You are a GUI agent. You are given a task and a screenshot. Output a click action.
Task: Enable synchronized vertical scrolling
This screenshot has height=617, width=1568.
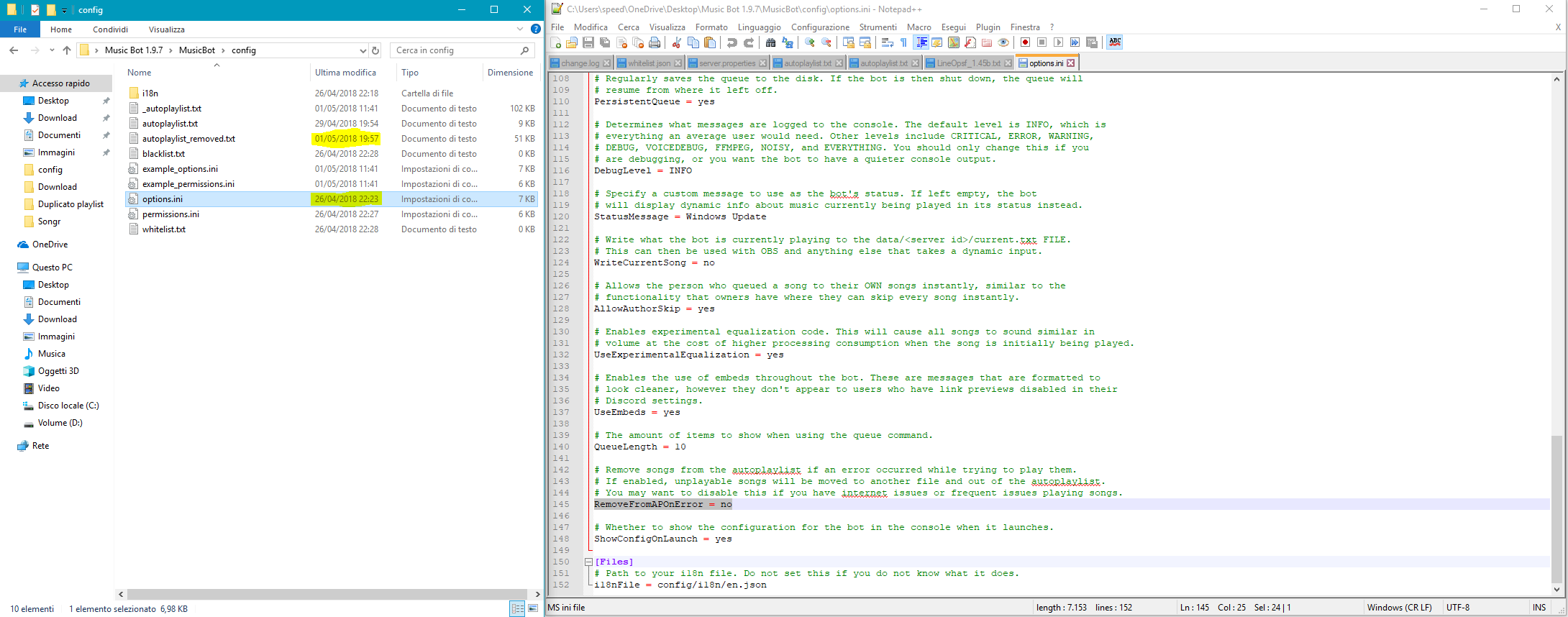[x=849, y=42]
